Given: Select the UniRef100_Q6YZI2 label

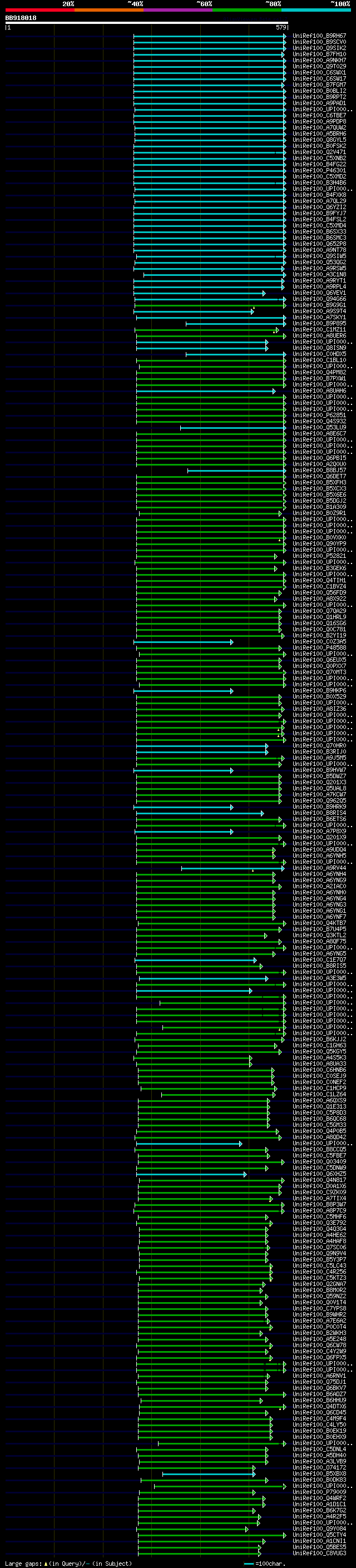Looking at the screenshot, I should 319,207.
